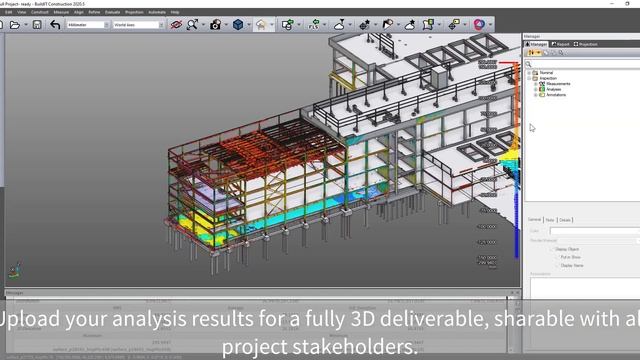Image resolution: width=640 pixels, height=360 pixels.
Task: Select the point cloud probe tool icon
Action: (x=339, y=25)
